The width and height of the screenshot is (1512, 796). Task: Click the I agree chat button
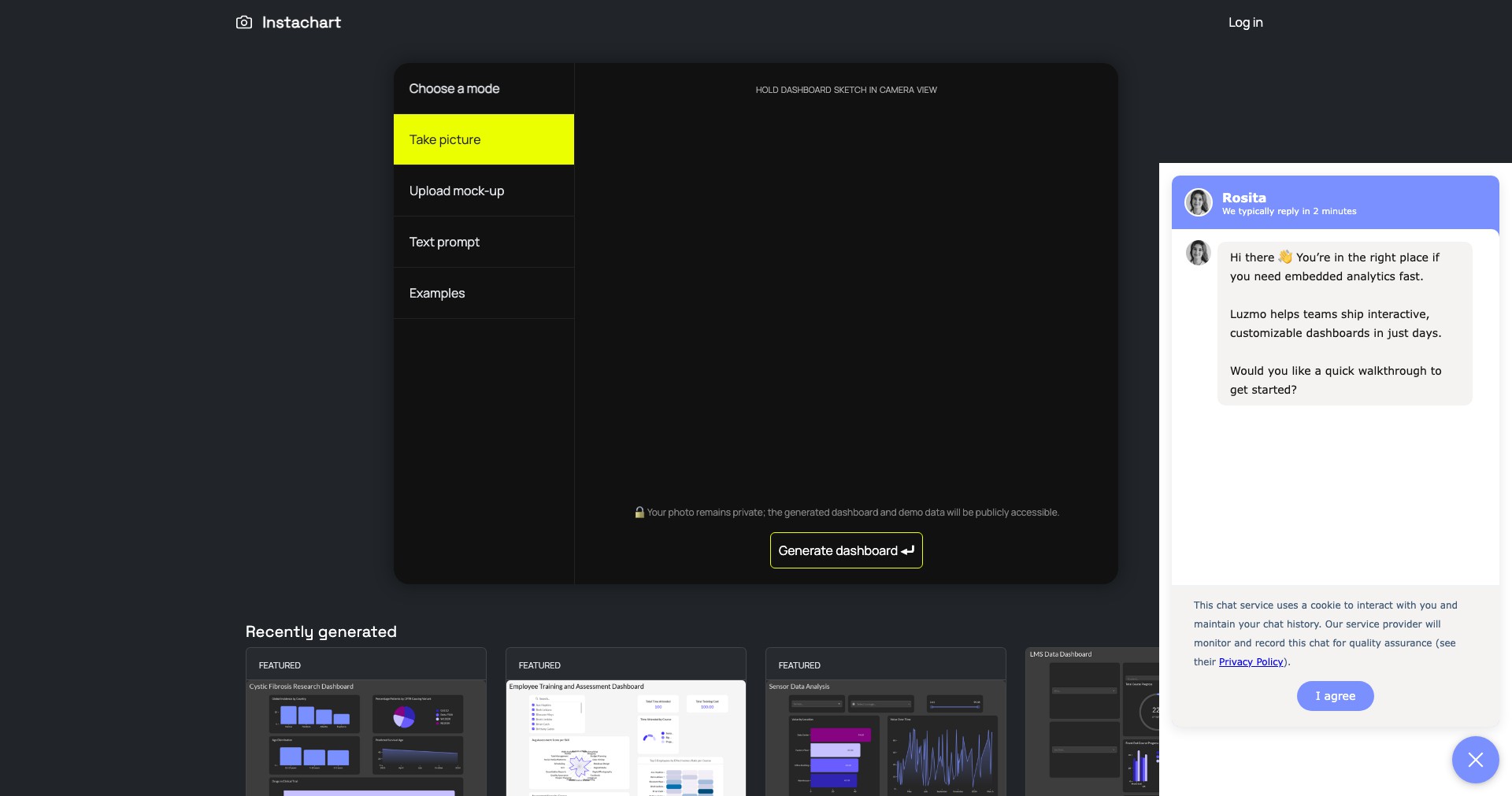tap(1335, 696)
